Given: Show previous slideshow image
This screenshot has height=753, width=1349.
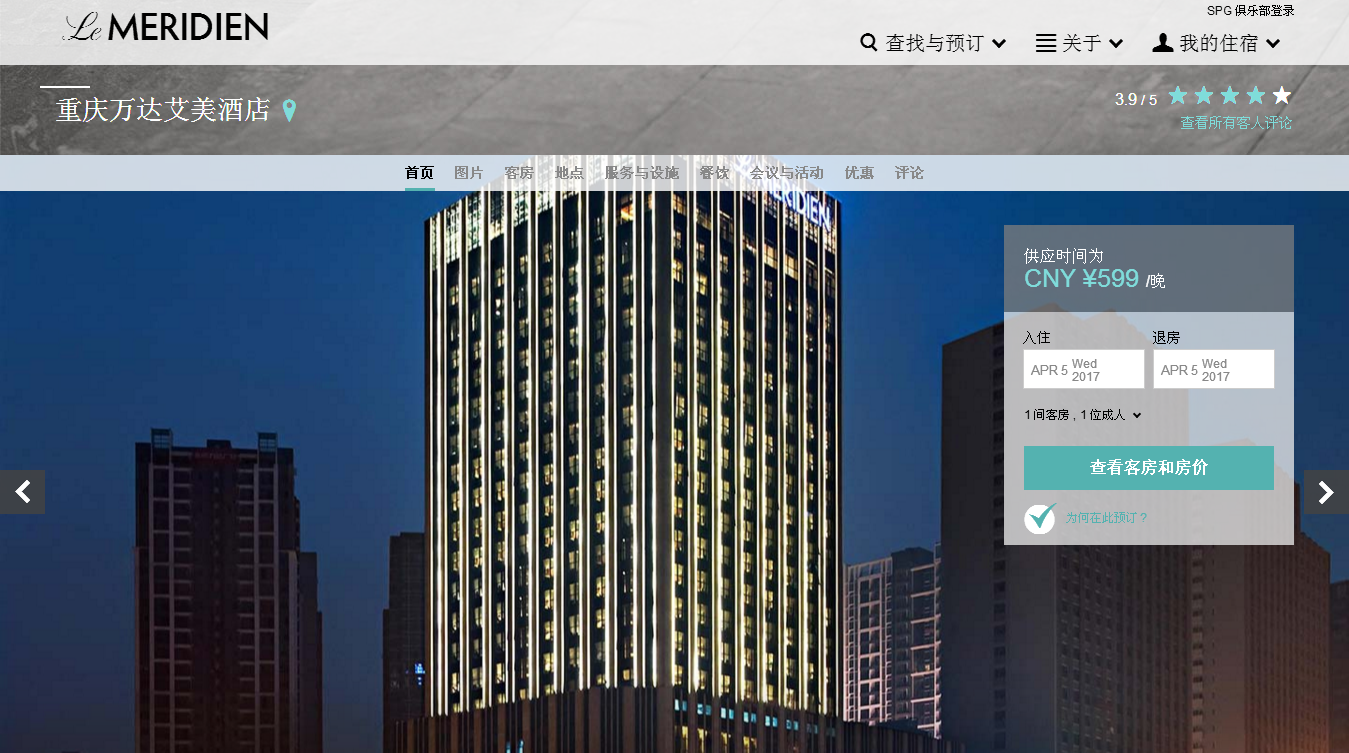Looking at the screenshot, I should tap(22, 492).
